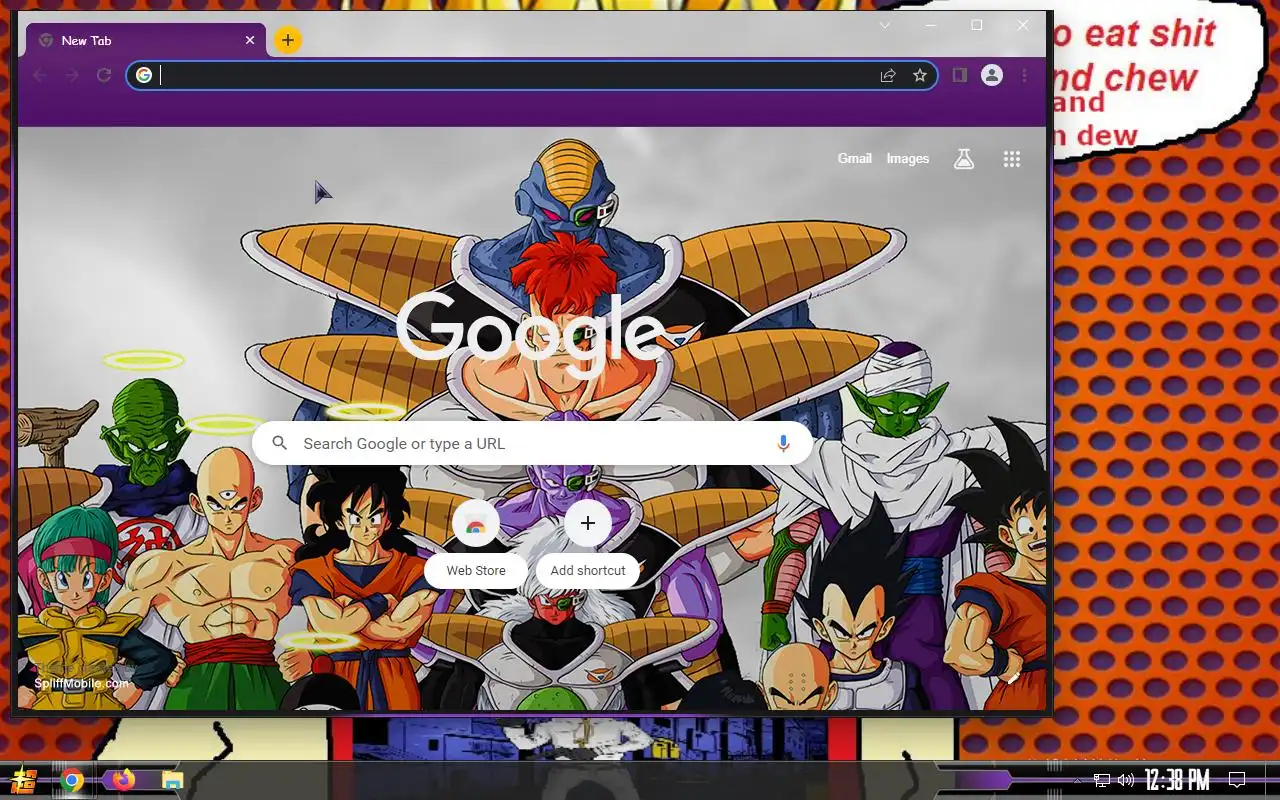The width and height of the screenshot is (1280, 800).
Task: Open the profile avatar menu
Action: [x=992, y=75]
